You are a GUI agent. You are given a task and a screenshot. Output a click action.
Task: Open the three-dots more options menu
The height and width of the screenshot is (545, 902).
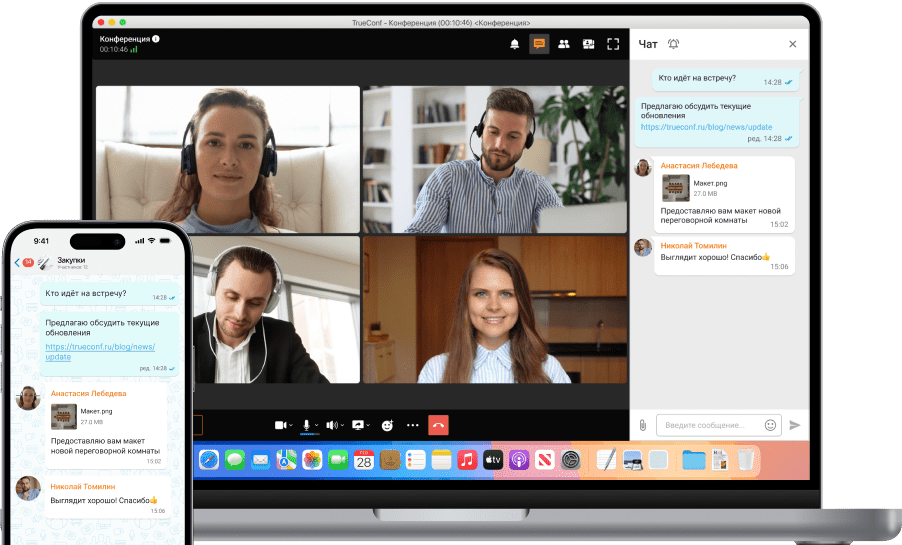412,425
